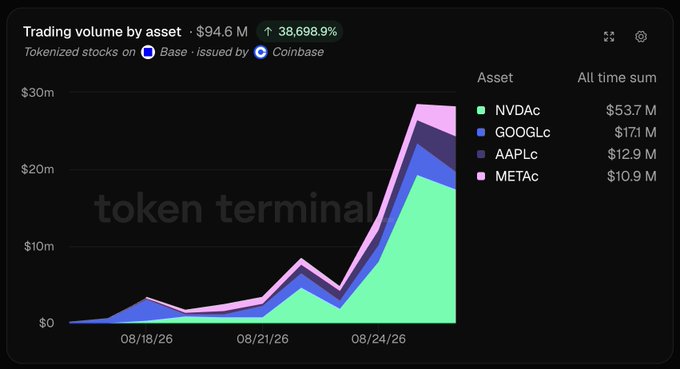
Task: Click the 08/21/26 x-axis date label
Action: tap(262, 339)
